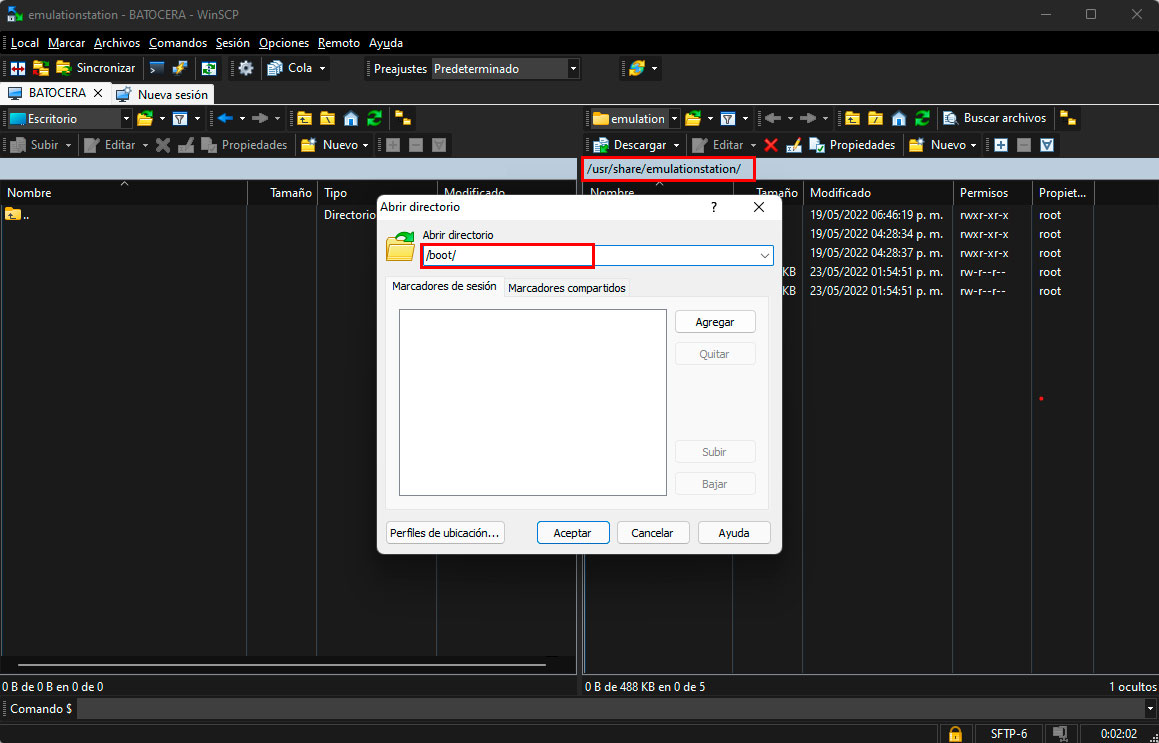Open the Comandos menu
This screenshot has height=743, width=1159.
178,43
